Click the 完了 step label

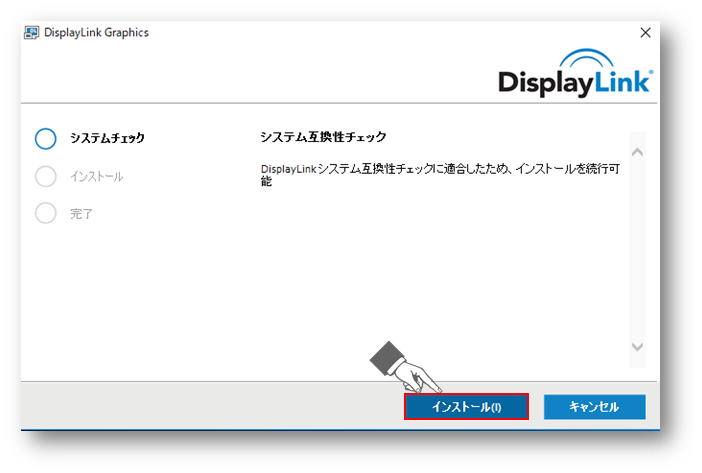81,213
